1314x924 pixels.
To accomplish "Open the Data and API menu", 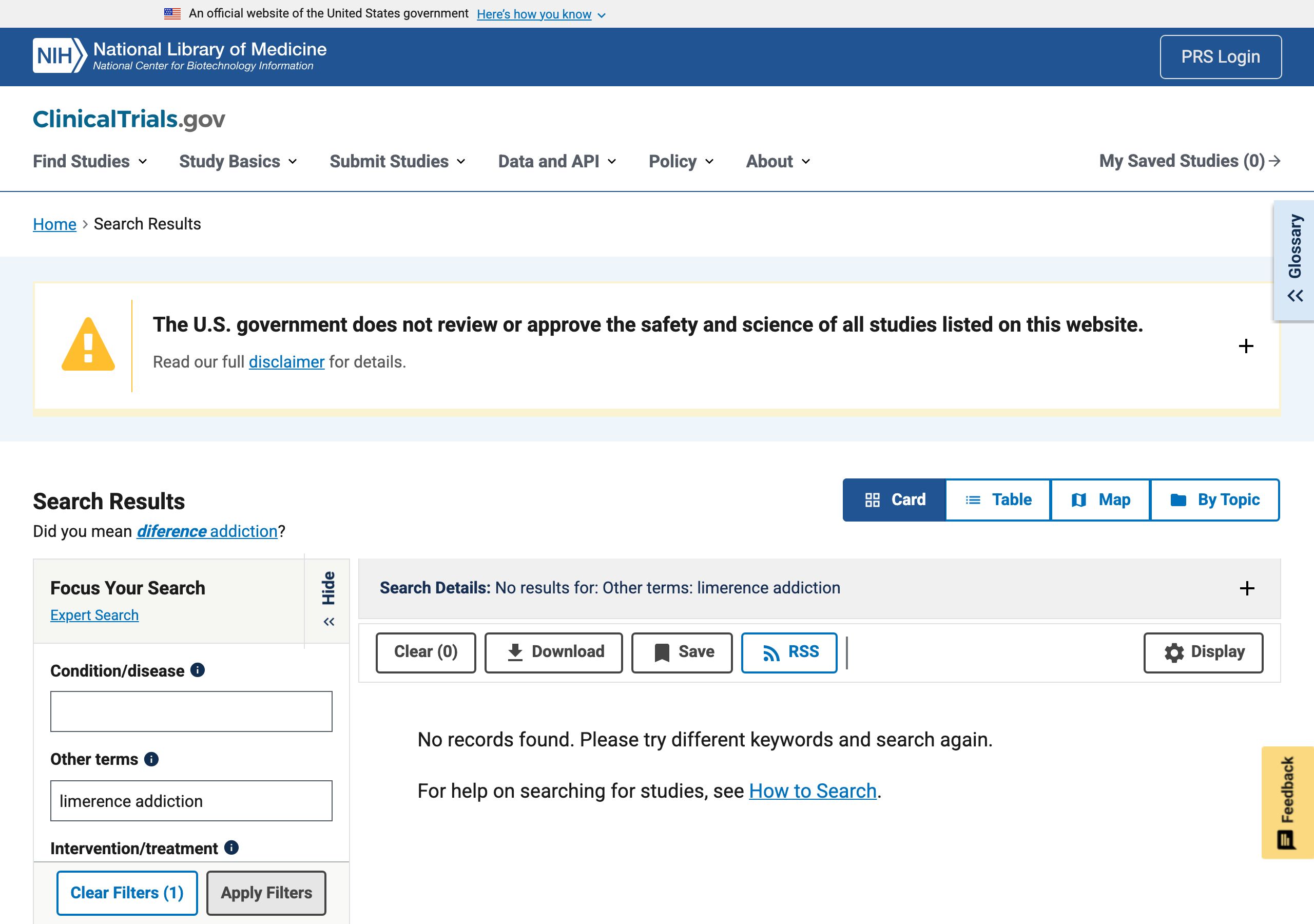I will (557, 161).
